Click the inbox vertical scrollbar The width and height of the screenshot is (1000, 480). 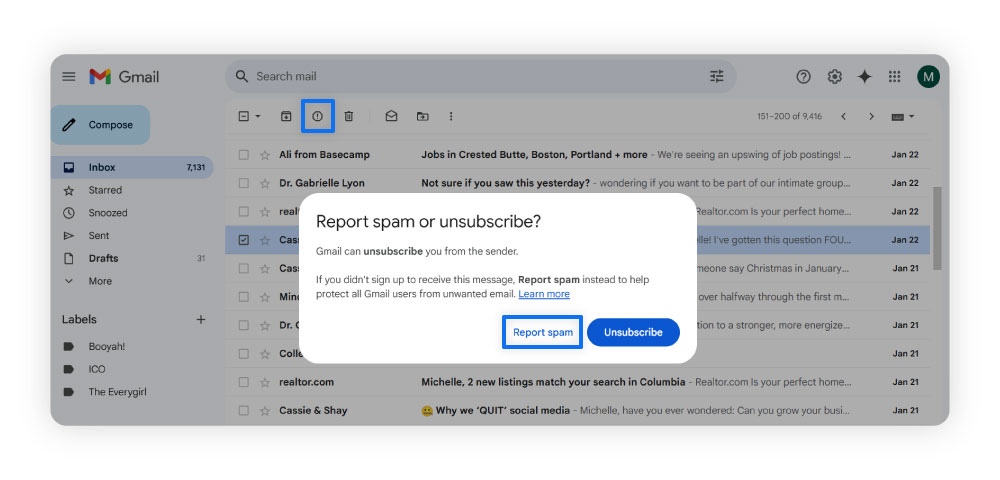click(938, 228)
